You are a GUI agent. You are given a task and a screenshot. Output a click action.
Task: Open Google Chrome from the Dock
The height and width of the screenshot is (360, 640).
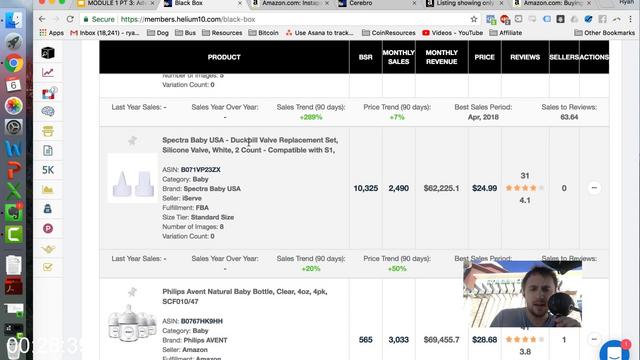pyautogui.click(x=13, y=63)
